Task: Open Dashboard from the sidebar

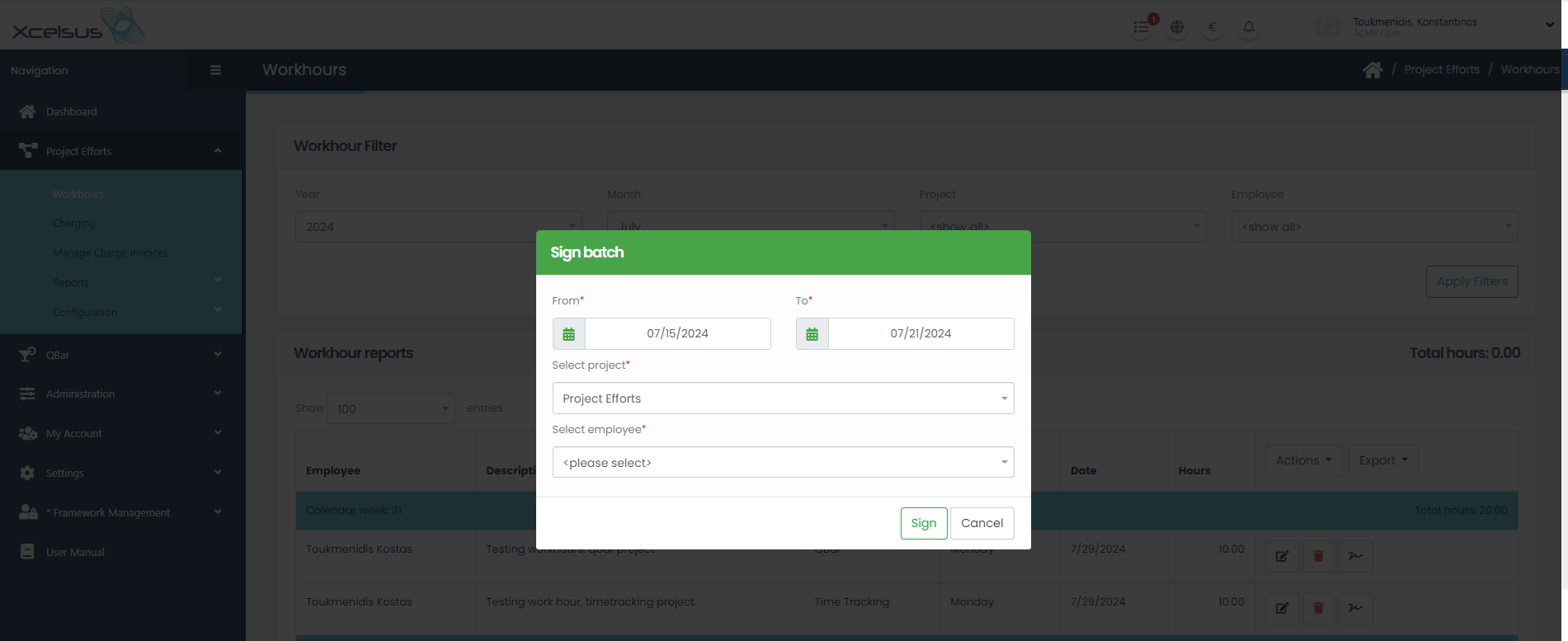Action: pos(71,111)
